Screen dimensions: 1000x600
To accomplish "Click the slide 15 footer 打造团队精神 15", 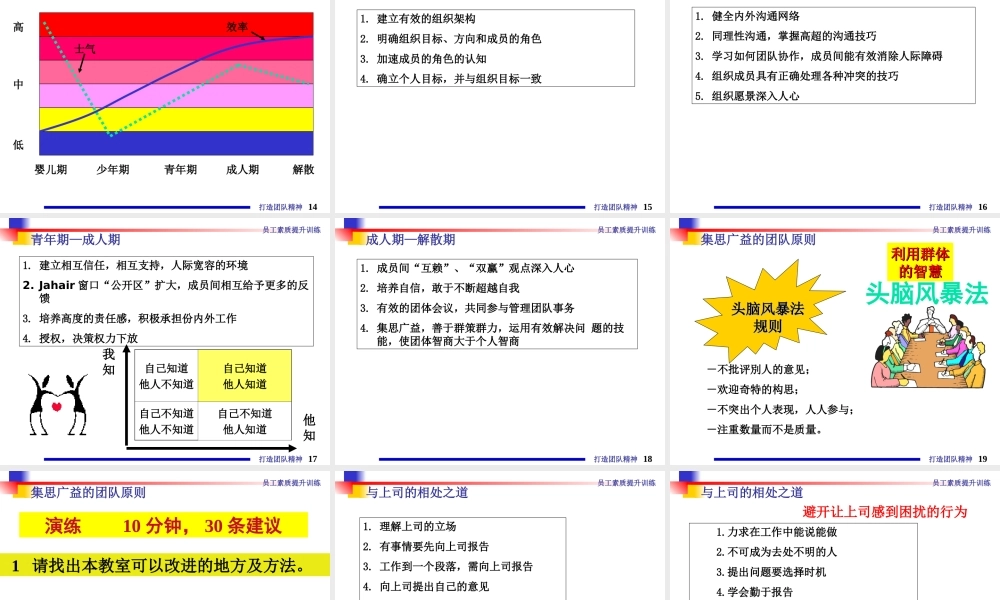I will [623, 207].
